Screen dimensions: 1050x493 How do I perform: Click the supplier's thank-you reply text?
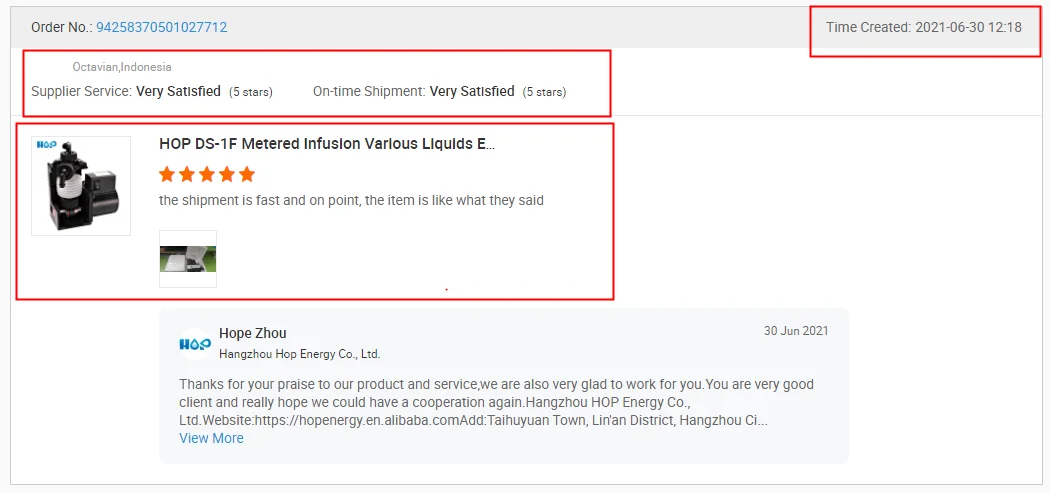click(496, 402)
